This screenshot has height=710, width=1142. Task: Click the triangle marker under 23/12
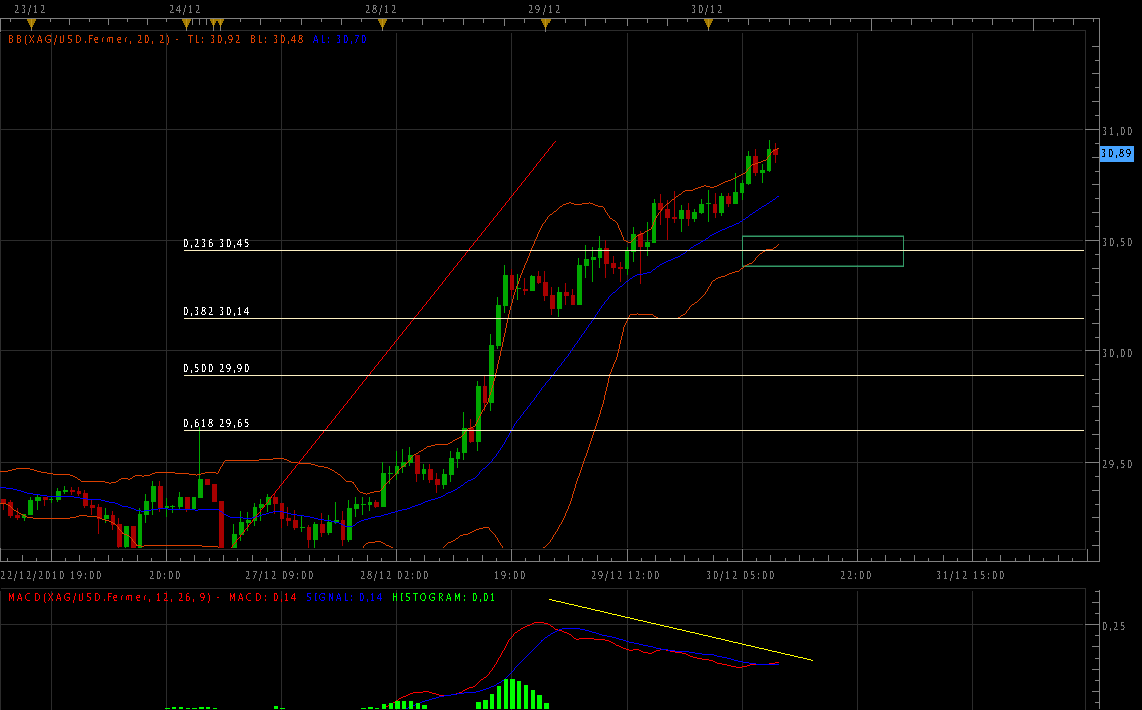pyautogui.click(x=31, y=24)
